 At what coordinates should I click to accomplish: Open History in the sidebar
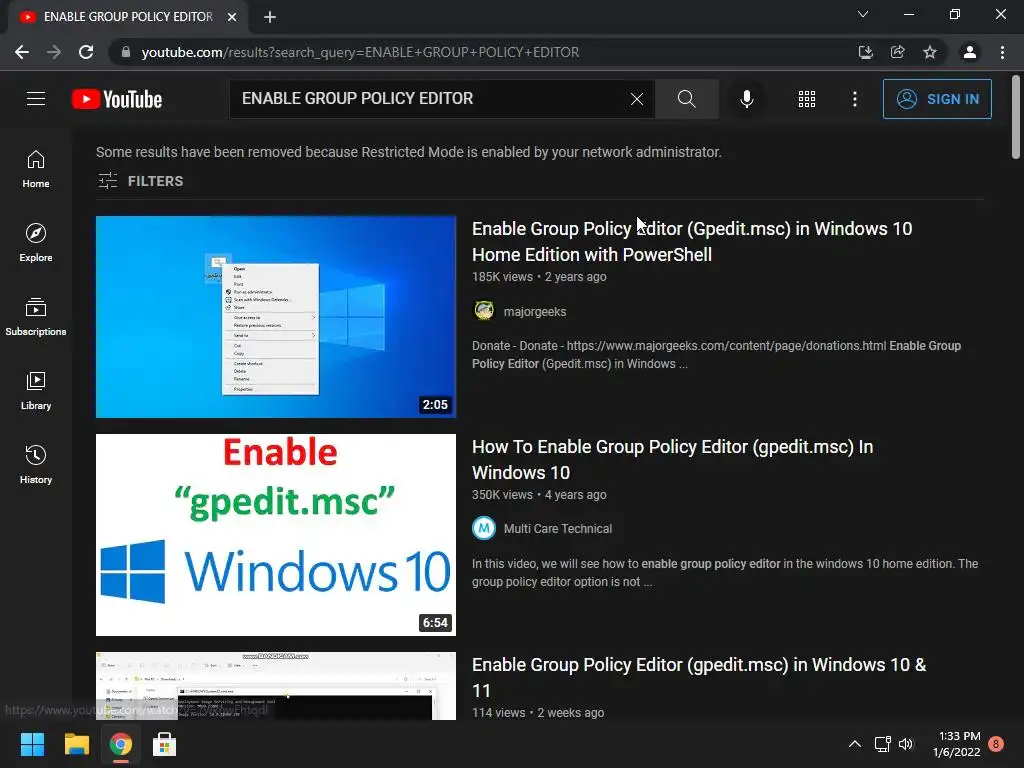[36, 464]
